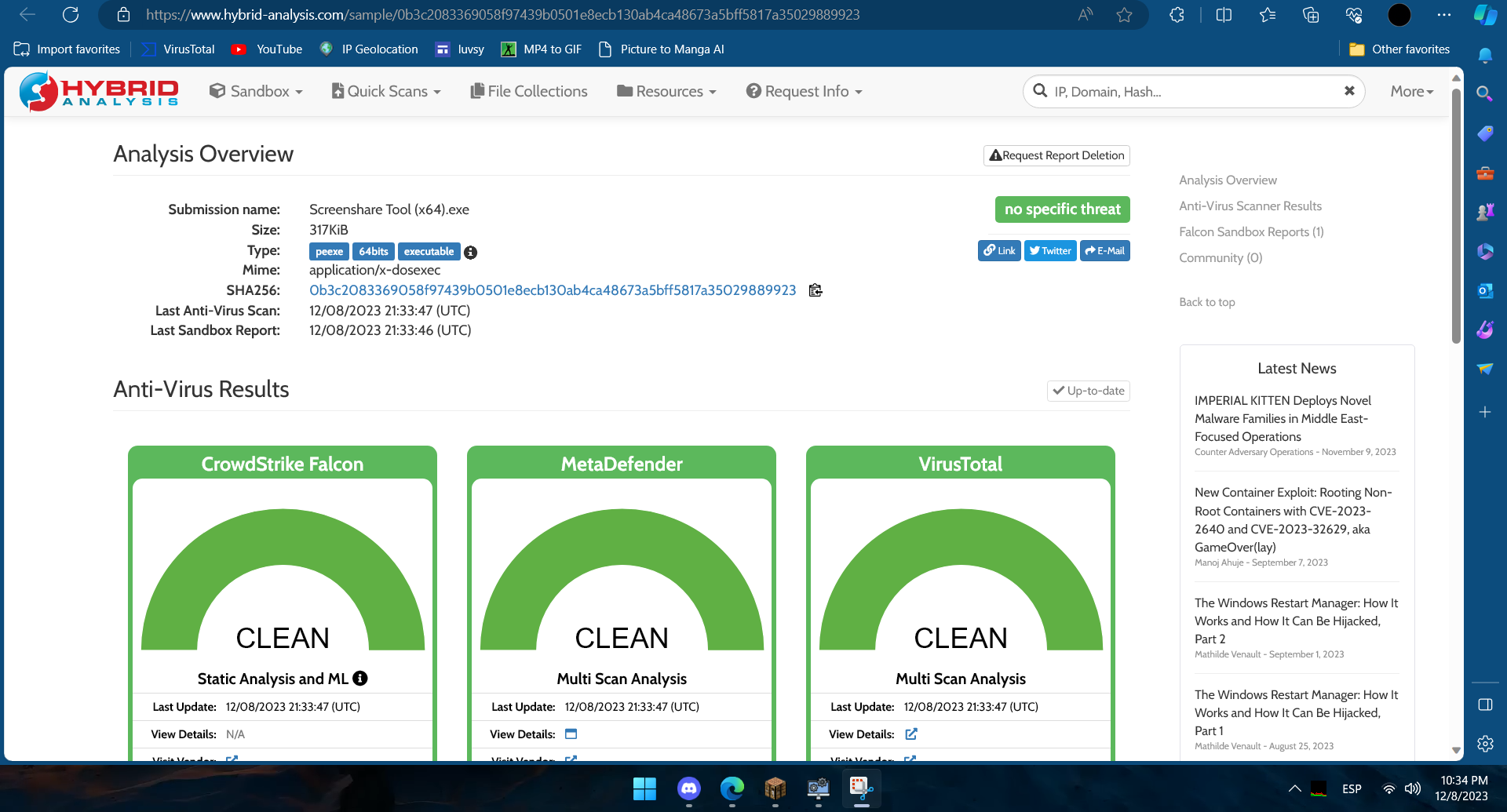The height and width of the screenshot is (812, 1507).
Task: Click the page vertical scrollbar thumb
Action: (1456, 216)
